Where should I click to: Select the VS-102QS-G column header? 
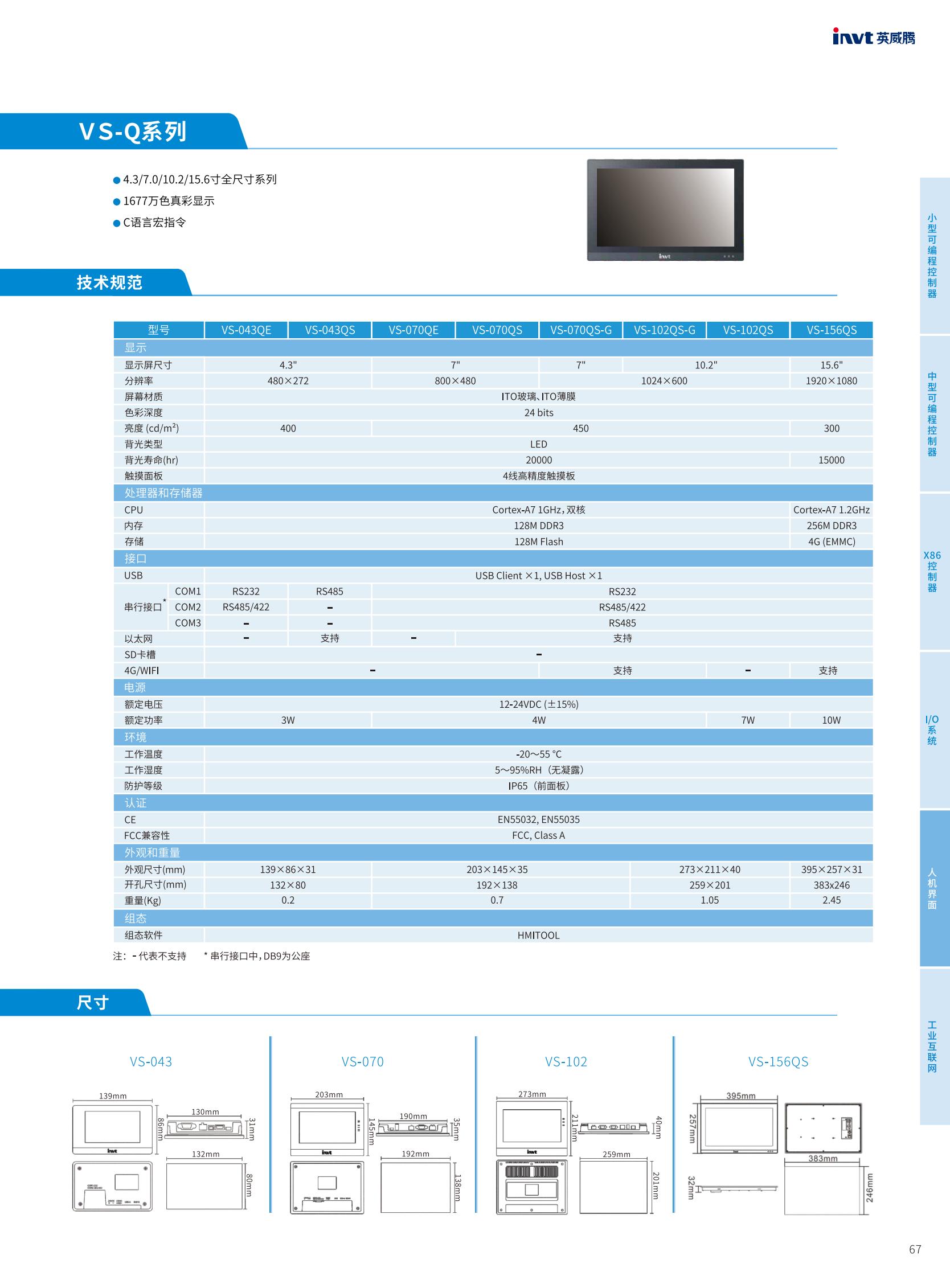coord(664,330)
